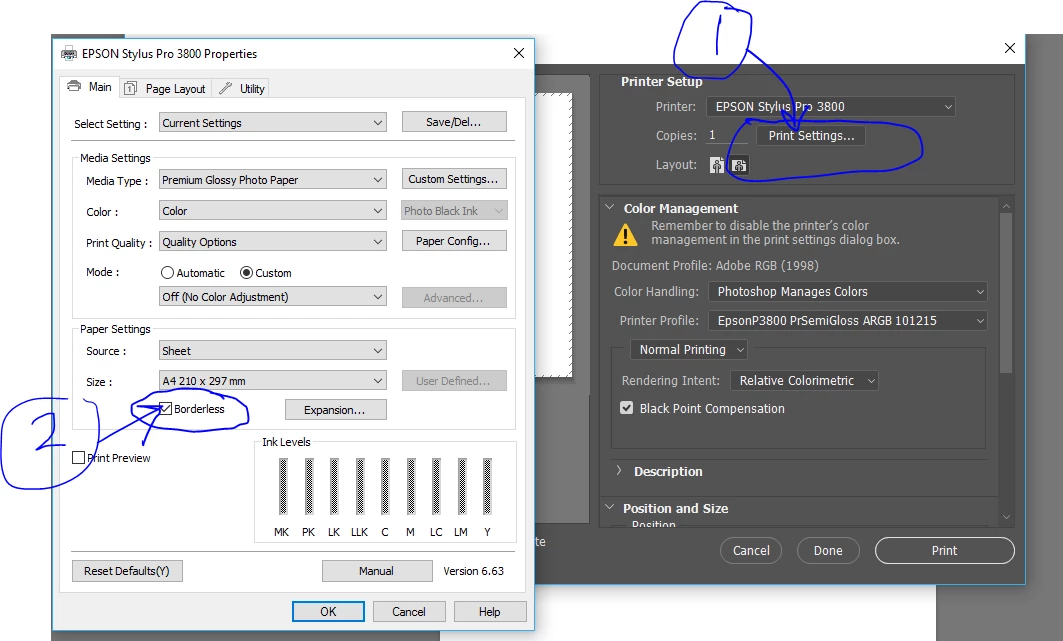Open the paper Size A4 dropdown
1063x641 pixels.
pyautogui.click(x=273, y=381)
